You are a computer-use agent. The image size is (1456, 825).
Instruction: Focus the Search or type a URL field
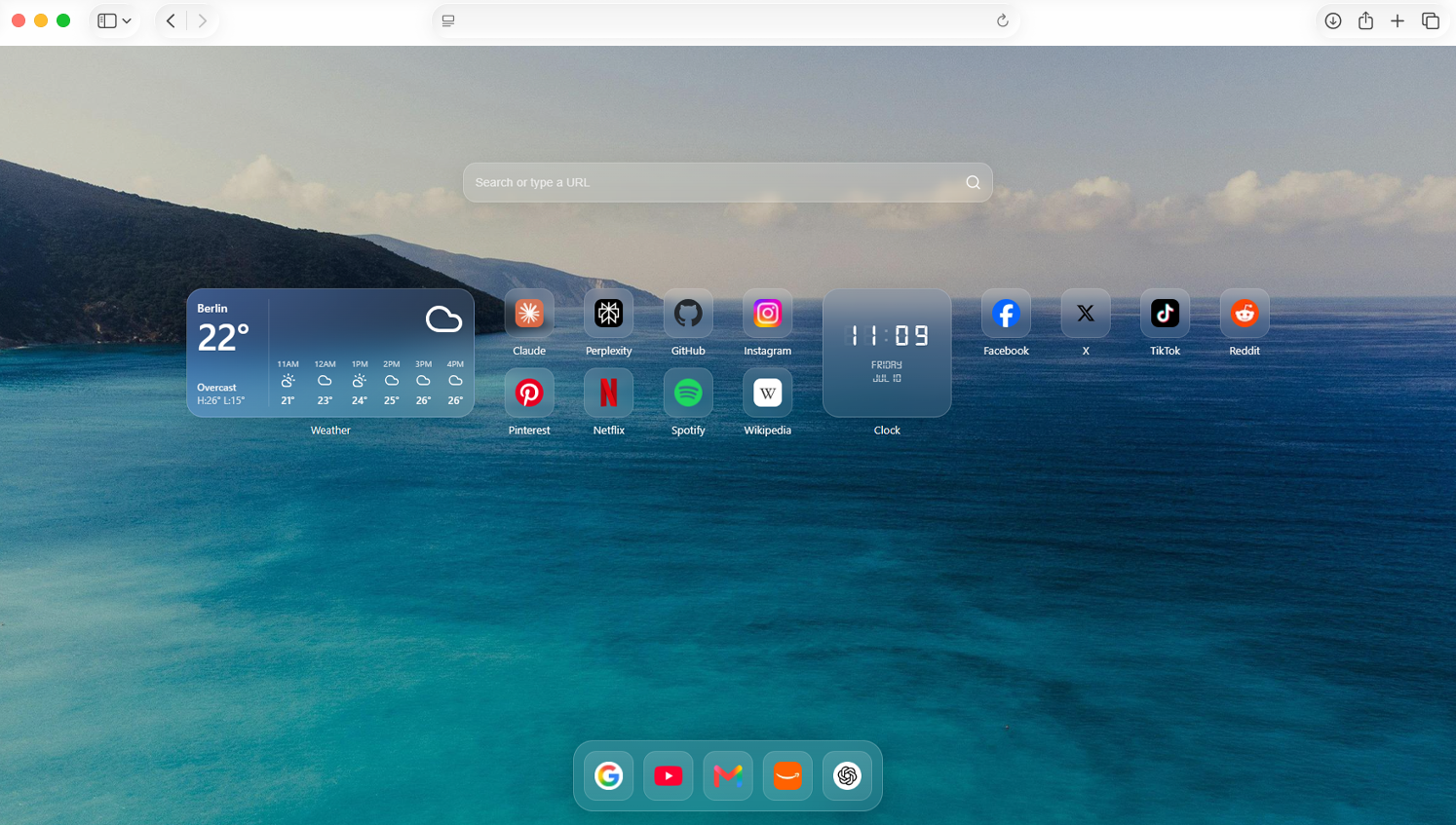point(728,182)
